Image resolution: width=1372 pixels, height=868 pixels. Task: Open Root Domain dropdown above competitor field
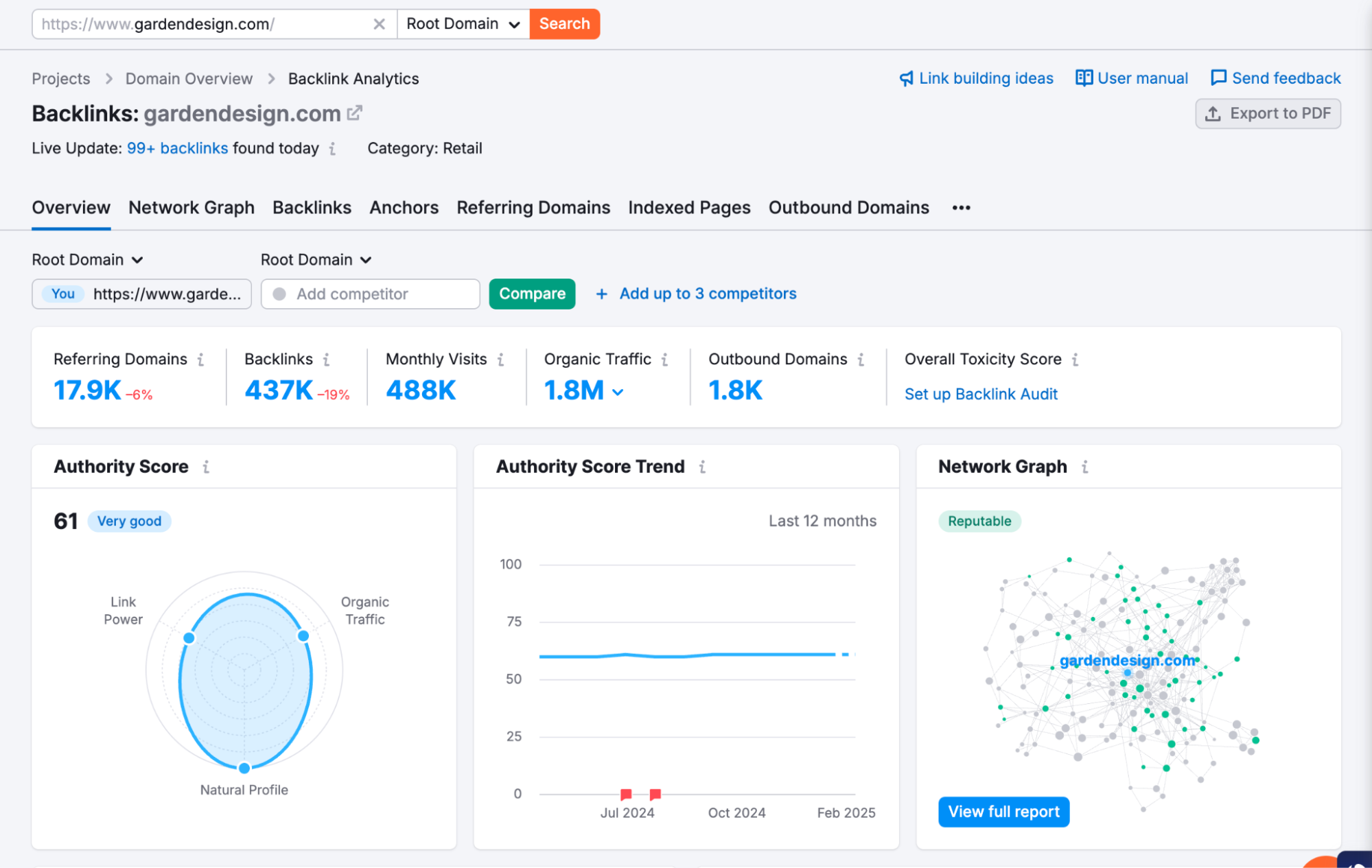316,260
